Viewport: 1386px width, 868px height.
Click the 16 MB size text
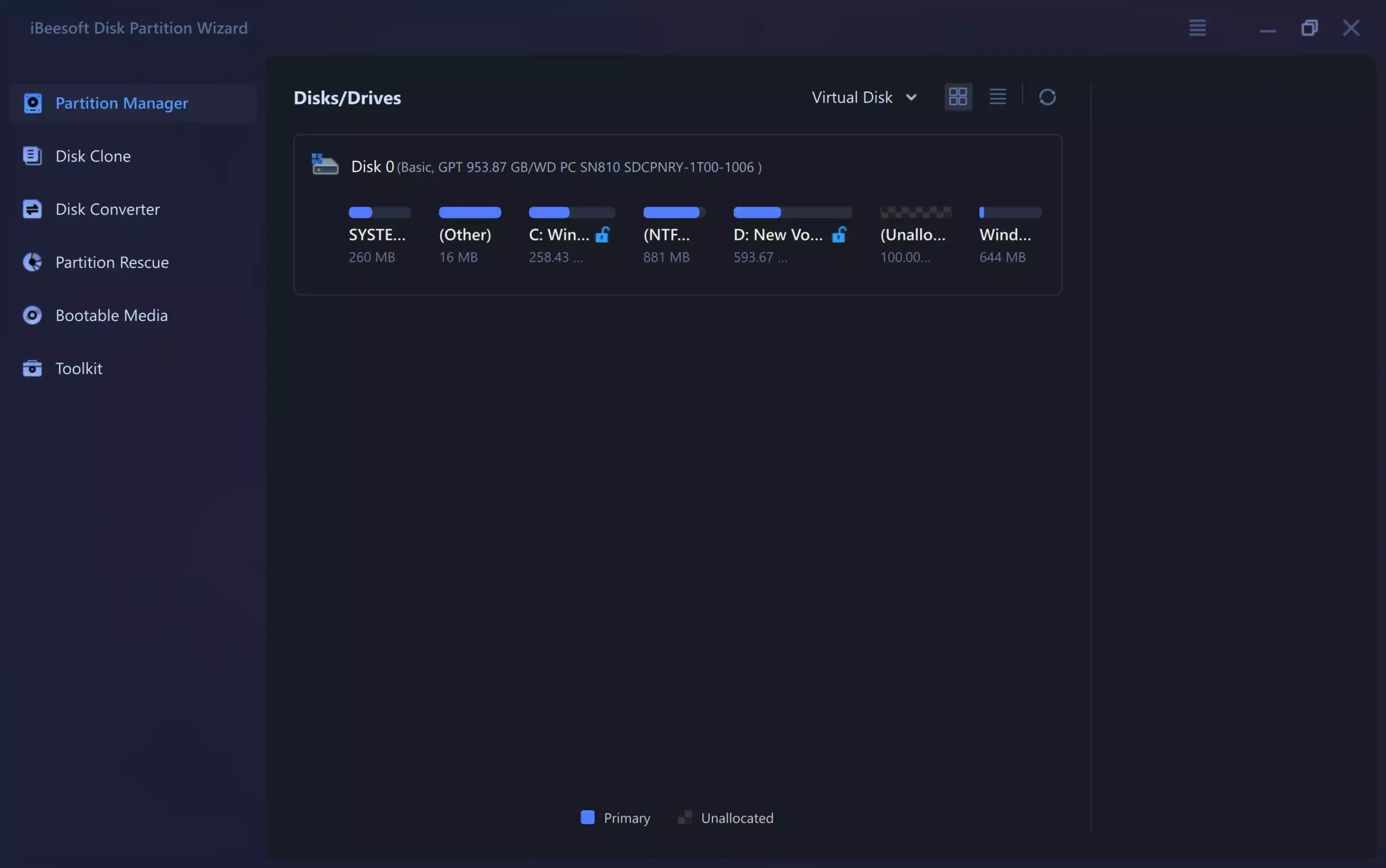click(459, 257)
